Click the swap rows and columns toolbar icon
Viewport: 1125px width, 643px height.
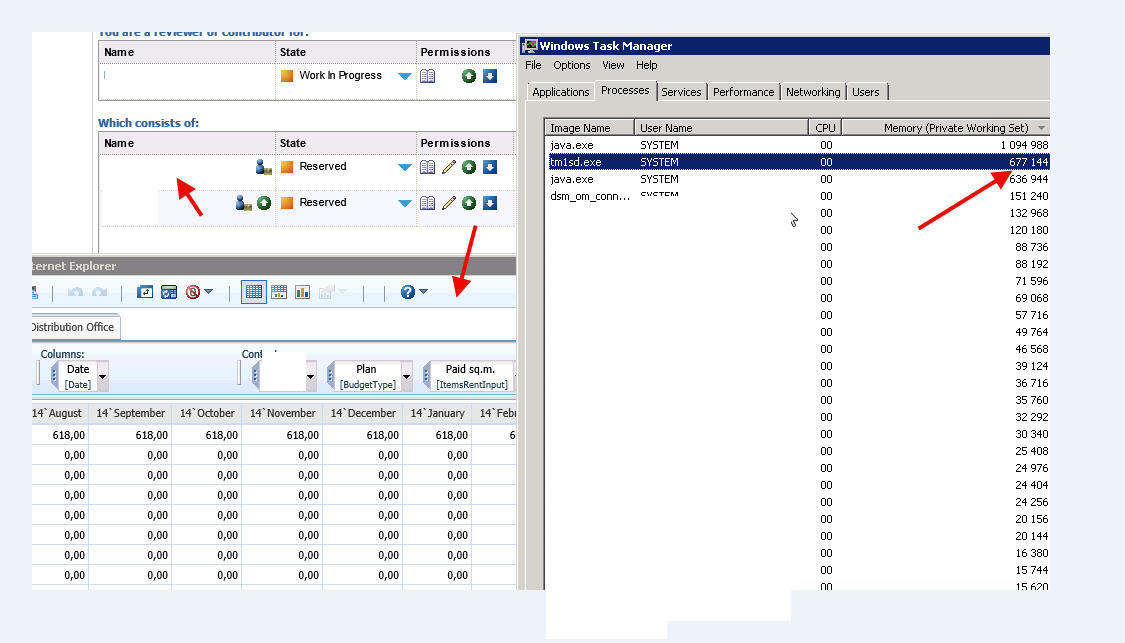click(145, 292)
